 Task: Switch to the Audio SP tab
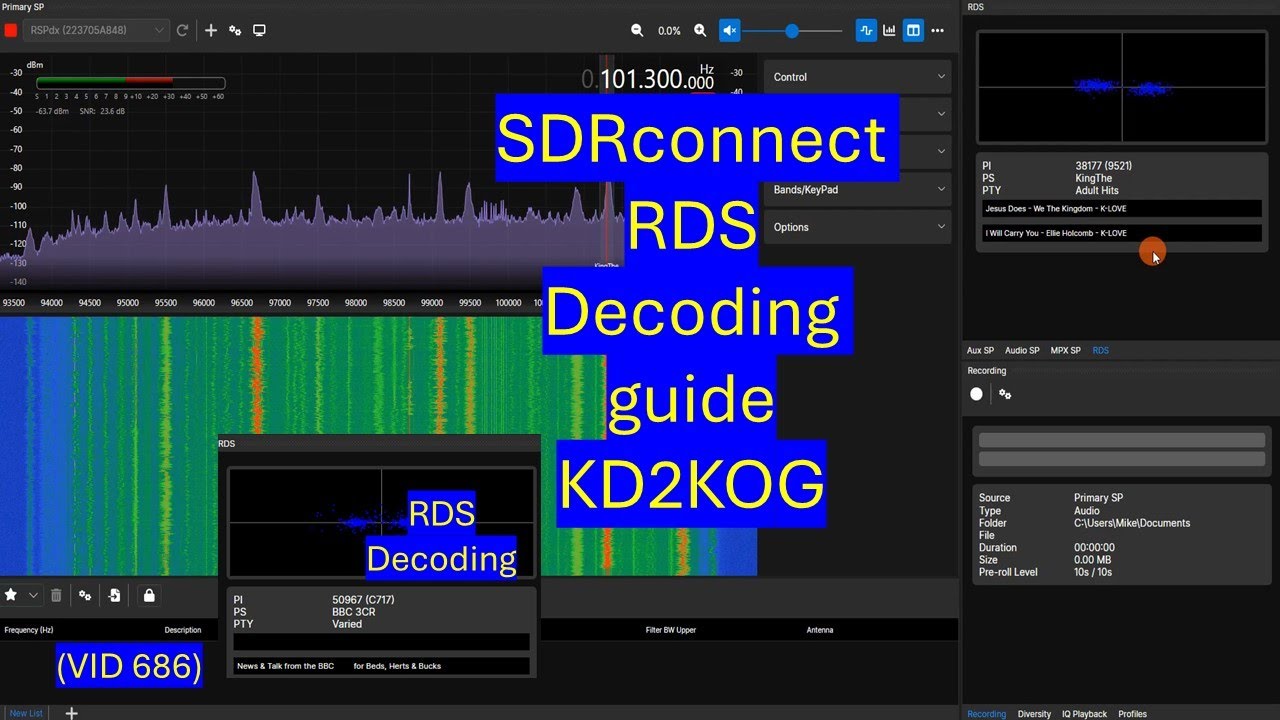pyautogui.click(x=1022, y=351)
